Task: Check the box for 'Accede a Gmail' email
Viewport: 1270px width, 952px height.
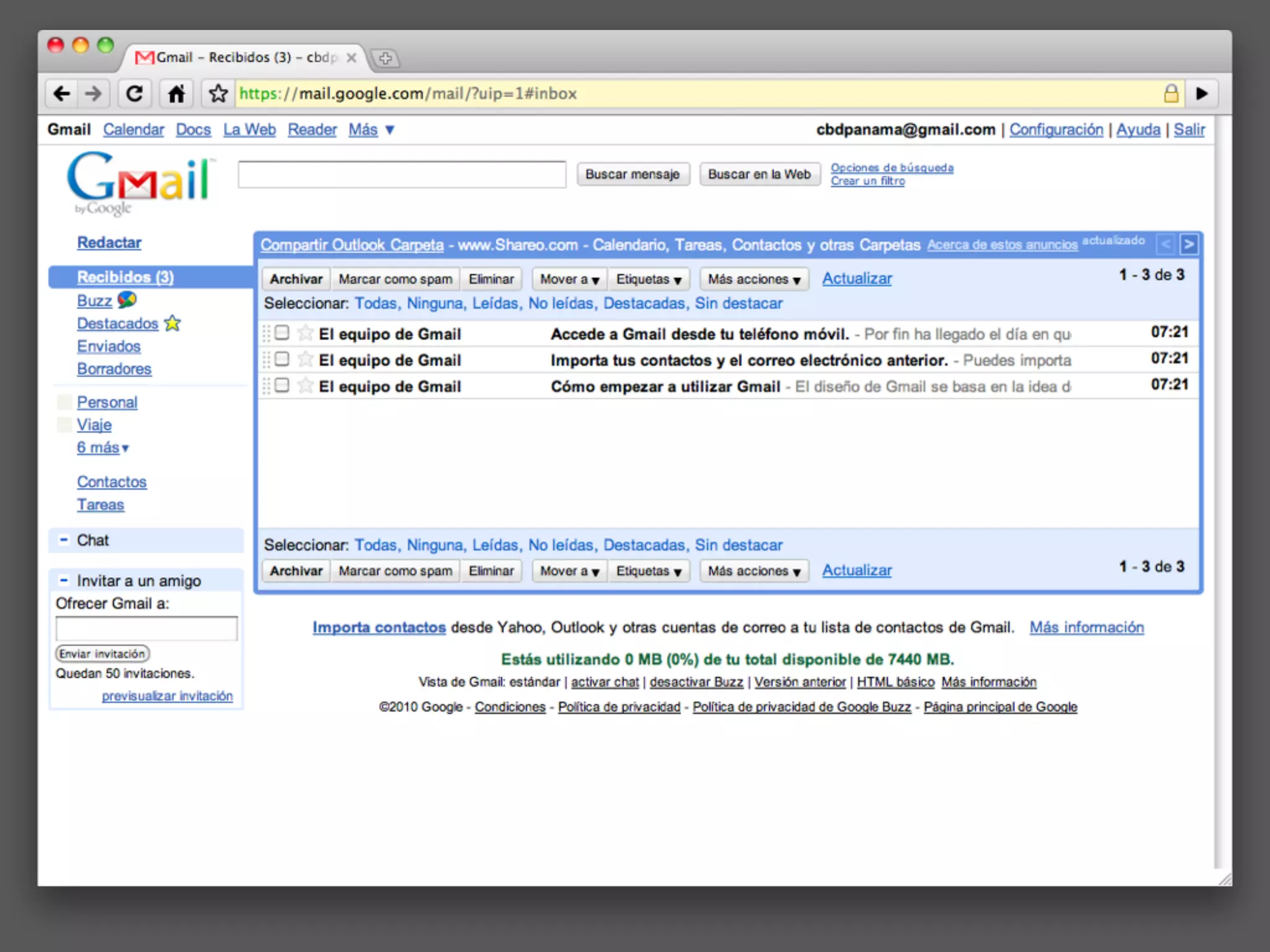Action: [x=282, y=333]
